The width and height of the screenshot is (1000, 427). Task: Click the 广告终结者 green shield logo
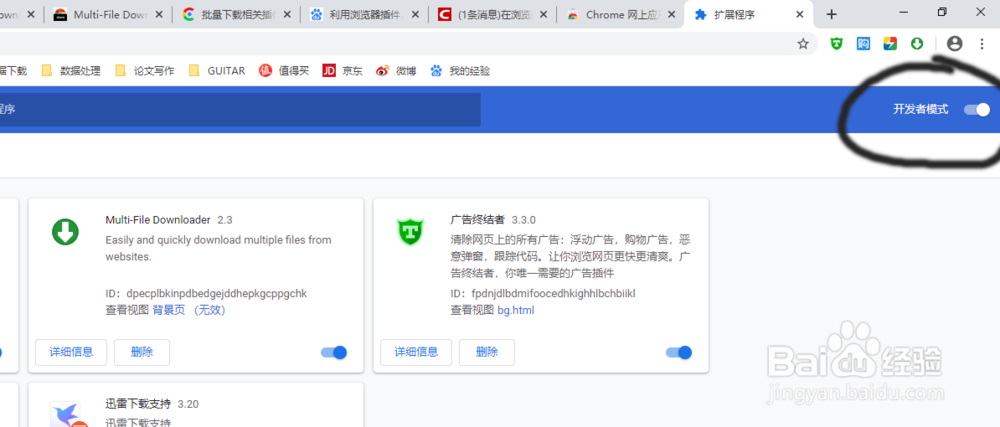(410, 231)
